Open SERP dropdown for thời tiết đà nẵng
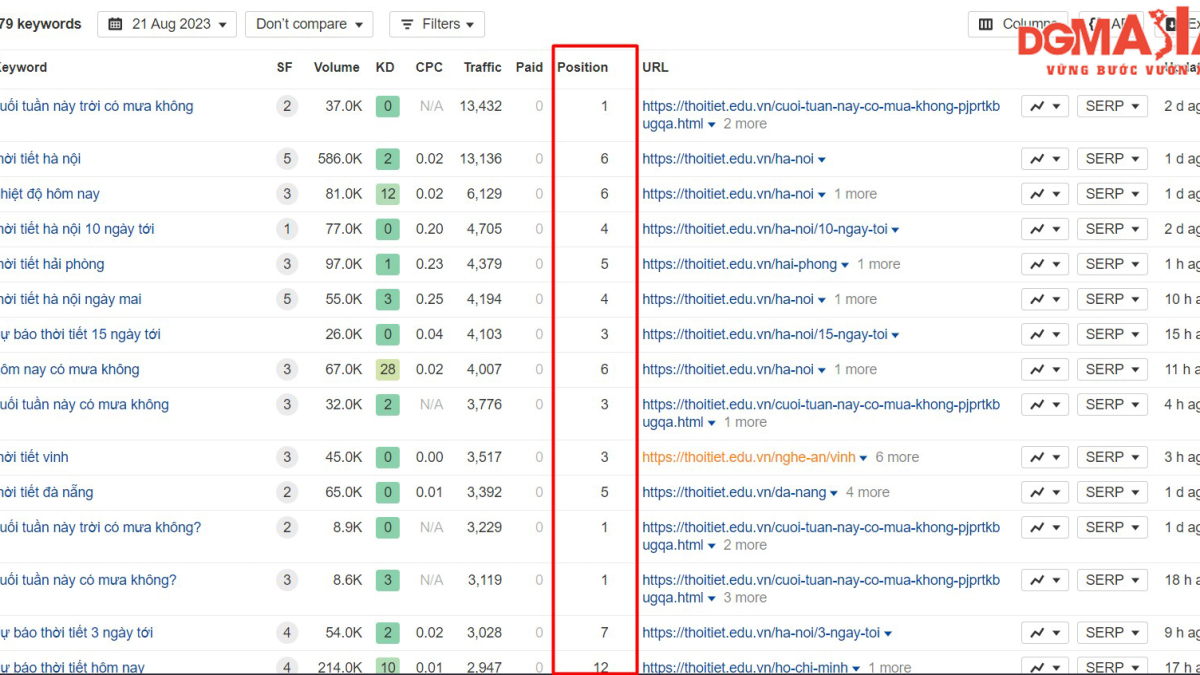 coord(1112,492)
